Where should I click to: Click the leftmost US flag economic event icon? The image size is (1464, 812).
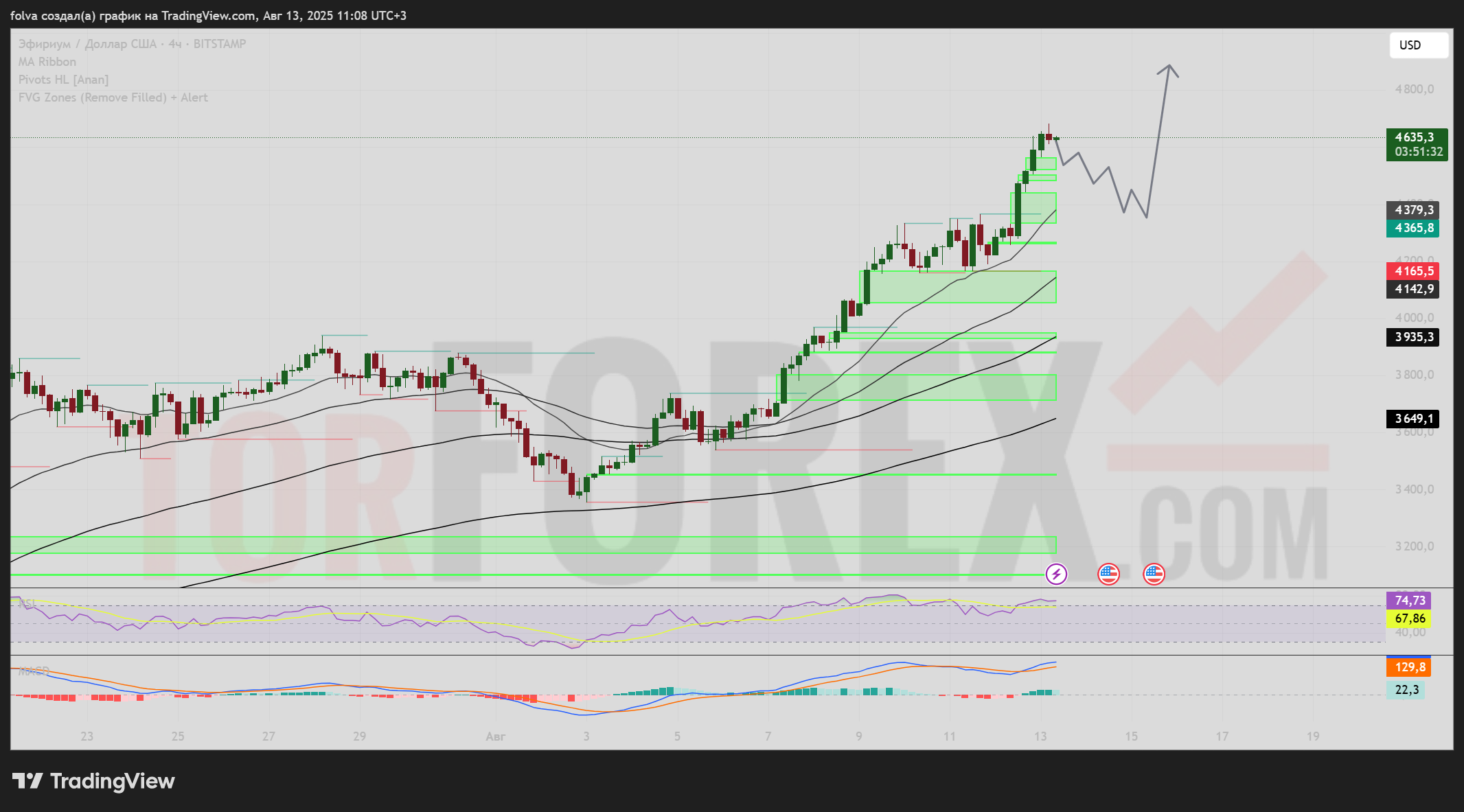click(1108, 574)
